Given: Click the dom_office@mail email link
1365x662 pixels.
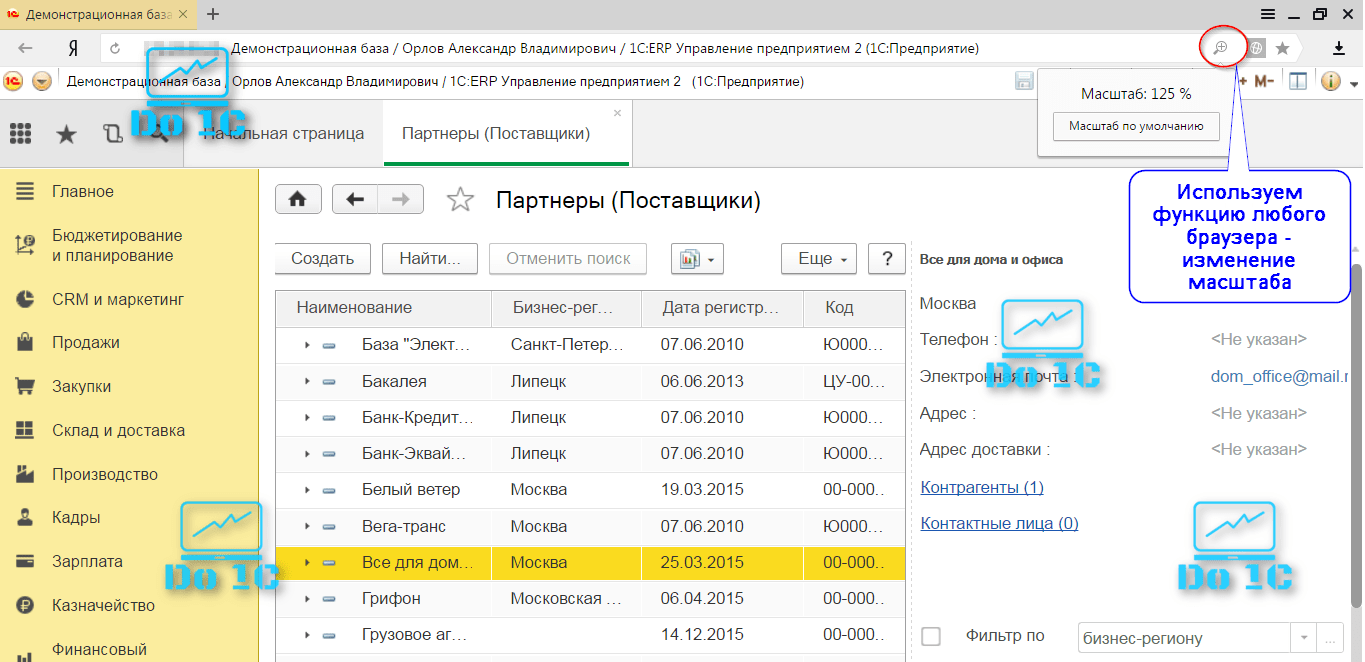Looking at the screenshot, I should (1279, 376).
